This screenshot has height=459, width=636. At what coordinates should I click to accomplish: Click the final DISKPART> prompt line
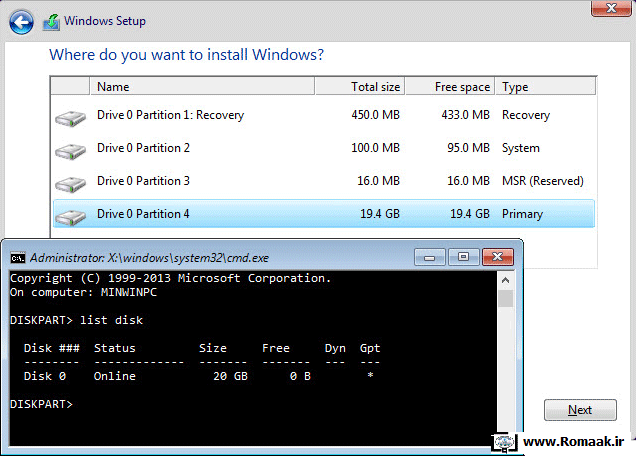tap(41, 404)
